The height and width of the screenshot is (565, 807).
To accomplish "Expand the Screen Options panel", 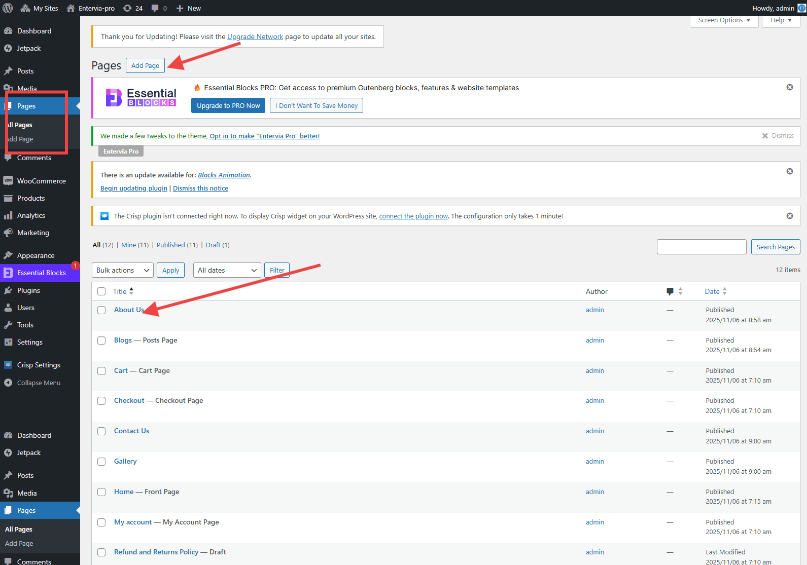I will tap(724, 20).
